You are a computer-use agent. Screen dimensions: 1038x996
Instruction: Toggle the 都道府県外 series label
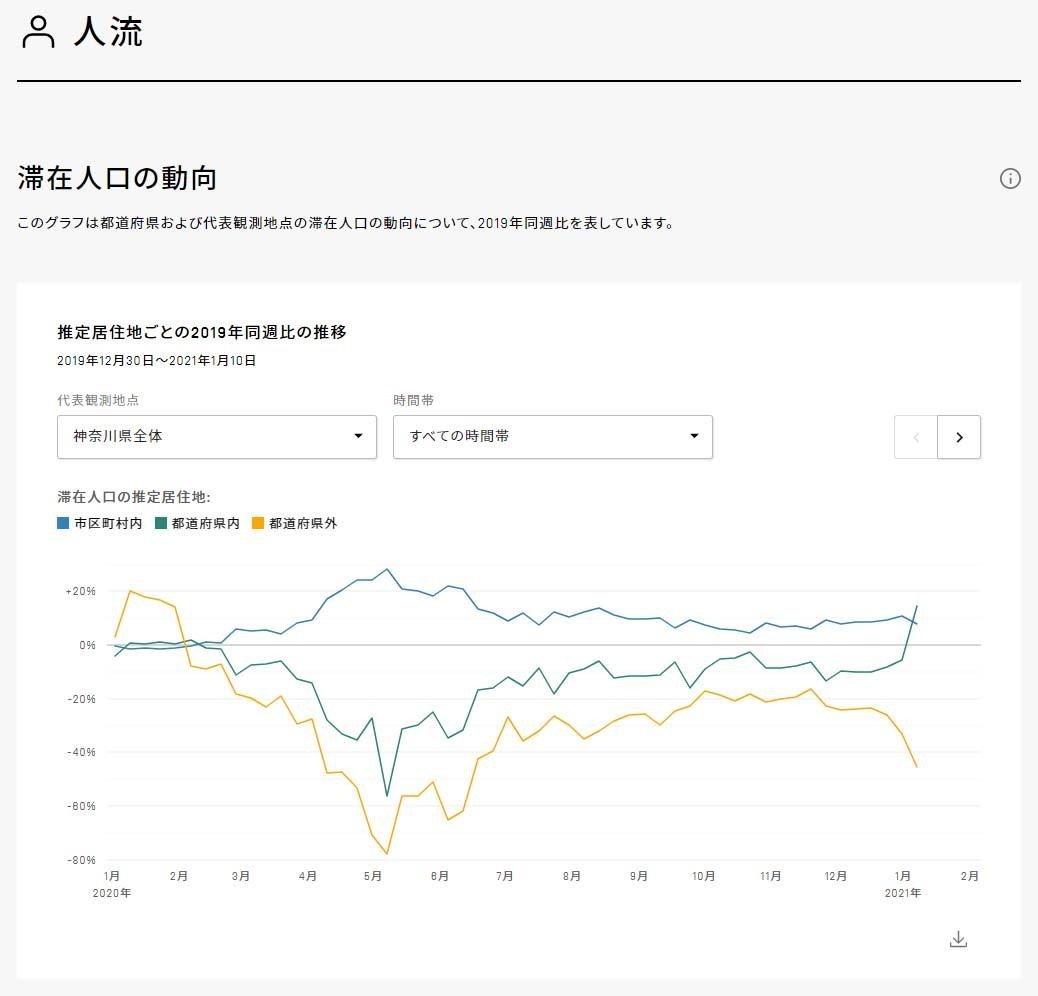pos(303,523)
